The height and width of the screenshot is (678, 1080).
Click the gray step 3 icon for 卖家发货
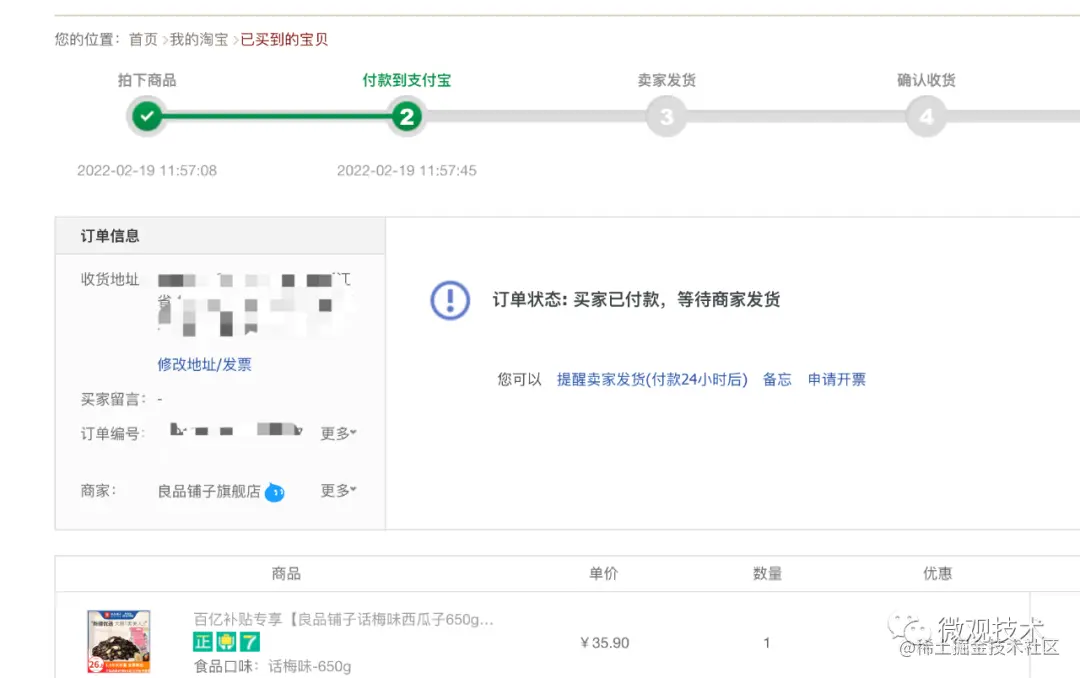point(666,116)
